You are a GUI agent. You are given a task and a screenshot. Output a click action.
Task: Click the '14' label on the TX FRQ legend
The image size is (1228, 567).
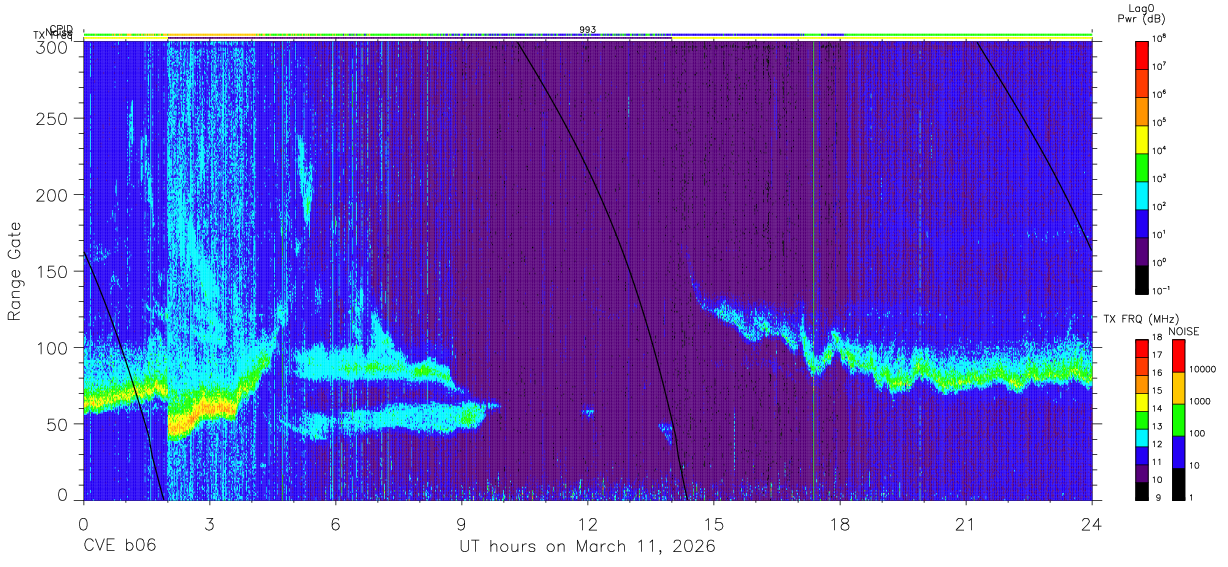click(1159, 408)
